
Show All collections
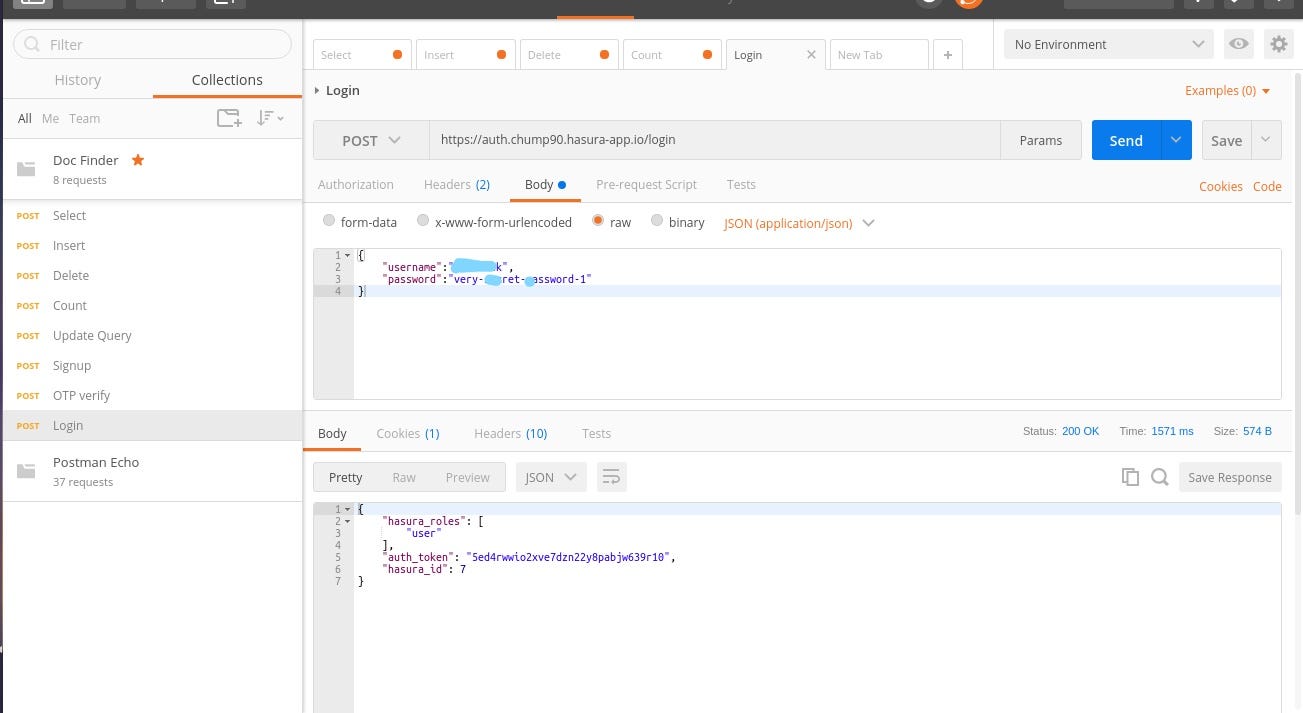pyautogui.click(x=25, y=118)
